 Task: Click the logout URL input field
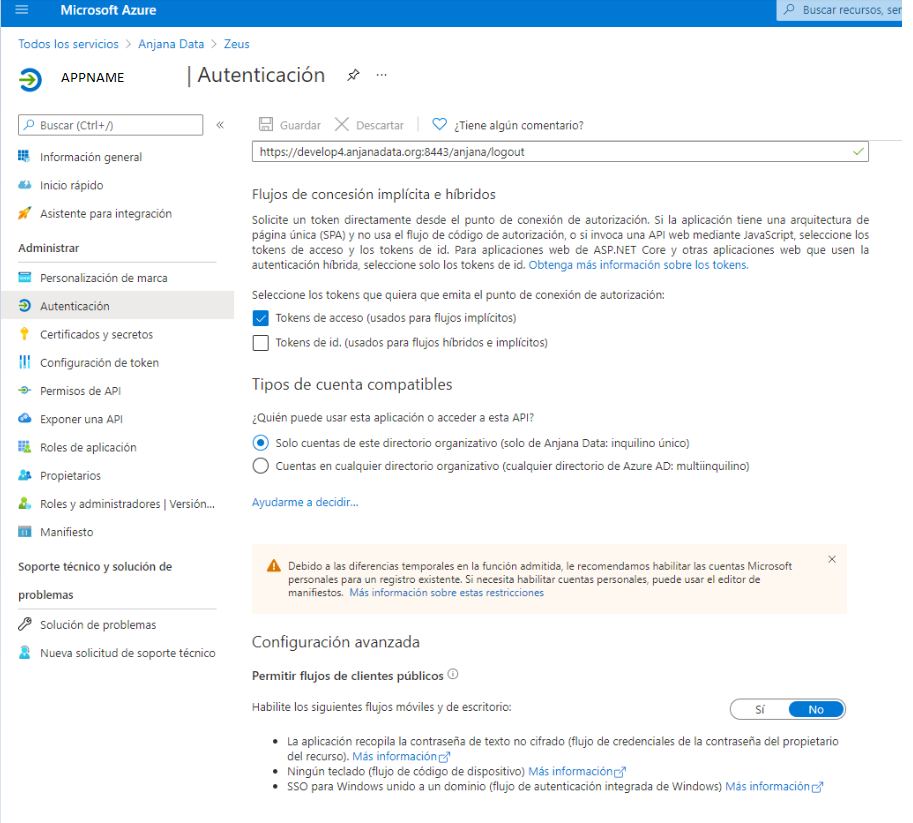[550, 152]
